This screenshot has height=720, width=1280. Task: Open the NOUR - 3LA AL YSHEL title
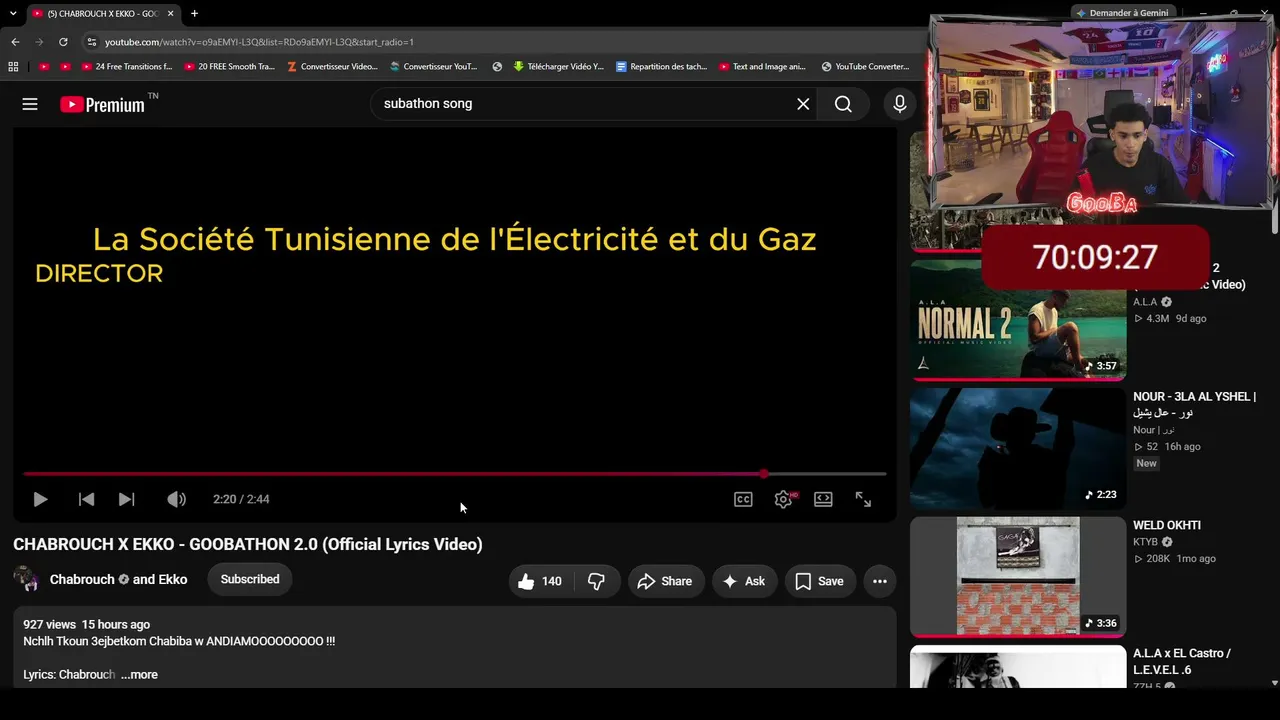coord(1195,405)
